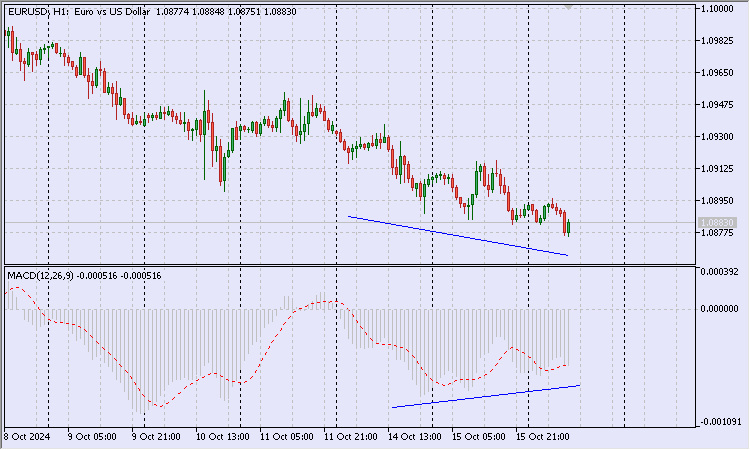Click the 10 Oct 13:00 time label
This screenshot has width=750, height=450.
pos(222,437)
